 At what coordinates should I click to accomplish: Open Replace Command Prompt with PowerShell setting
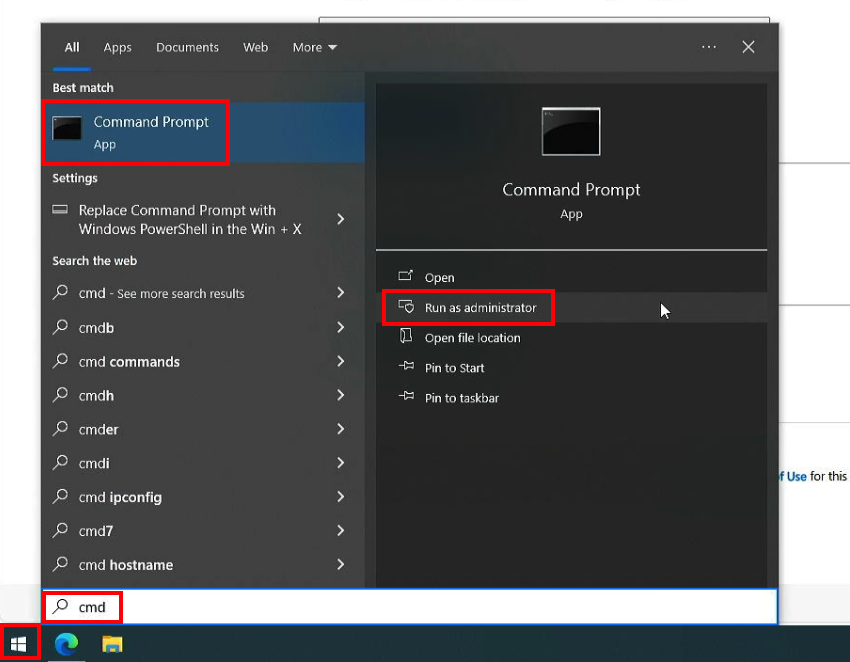coord(203,220)
